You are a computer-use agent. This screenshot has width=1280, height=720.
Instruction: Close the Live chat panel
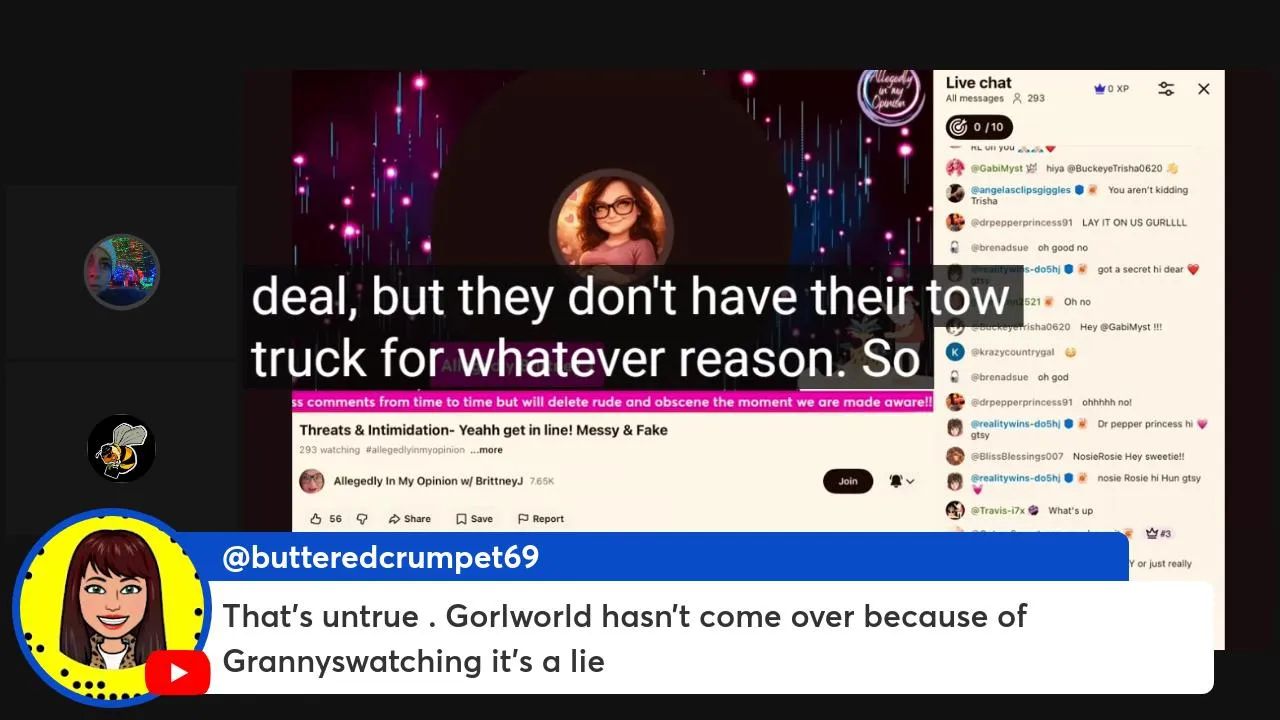pyautogui.click(x=1204, y=89)
